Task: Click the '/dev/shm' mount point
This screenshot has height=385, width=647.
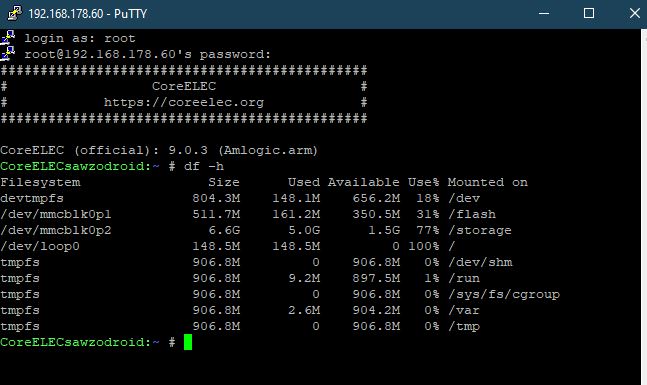Action: point(480,262)
